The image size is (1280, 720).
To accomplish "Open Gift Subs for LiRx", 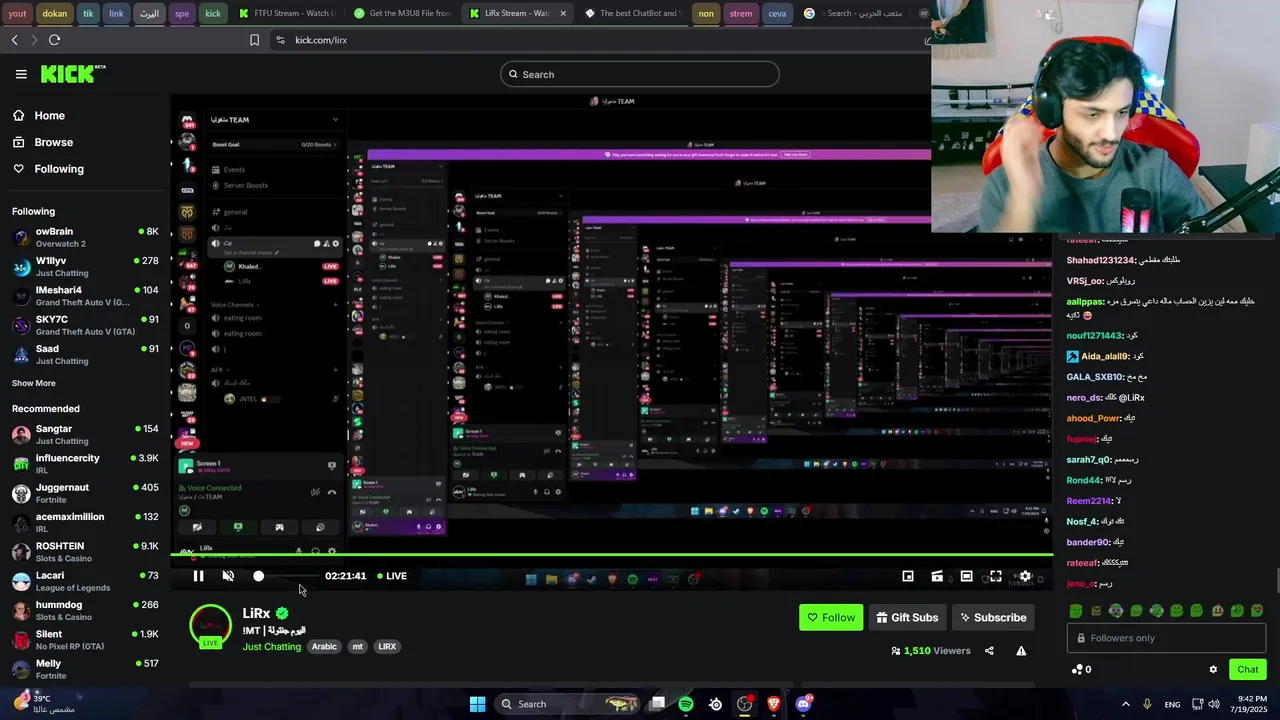I will click(x=907, y=618).
